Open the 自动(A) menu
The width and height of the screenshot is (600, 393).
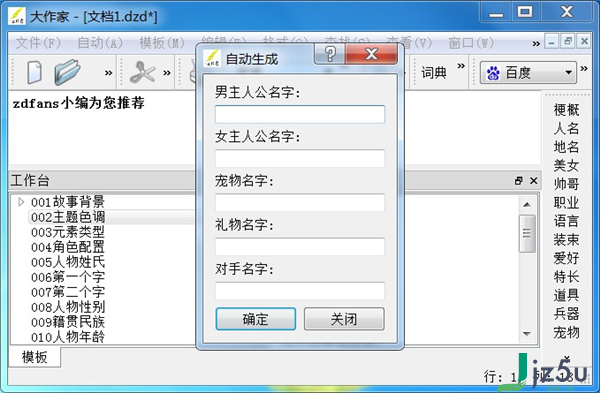[x=99, y=42]
